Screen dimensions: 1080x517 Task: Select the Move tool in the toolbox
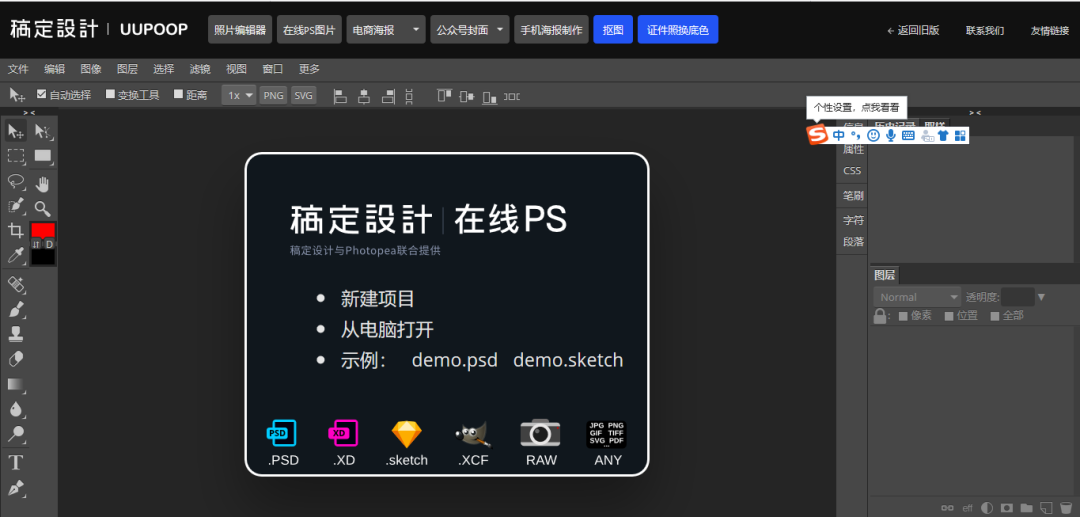point(16,131)
